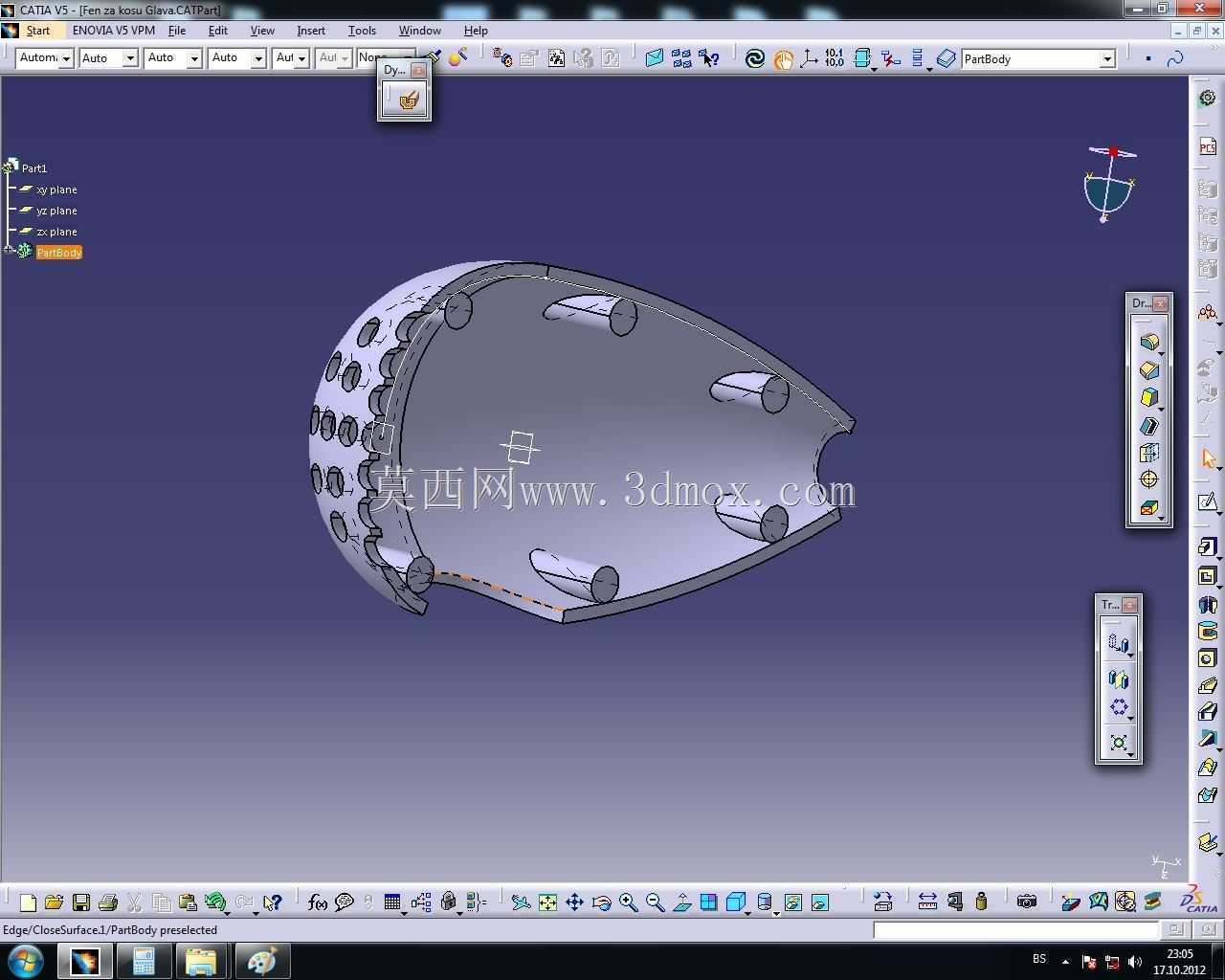Close the Dr... dress-up toolbar
Screen dimensions: 1225x980
tap(1160, 303)
